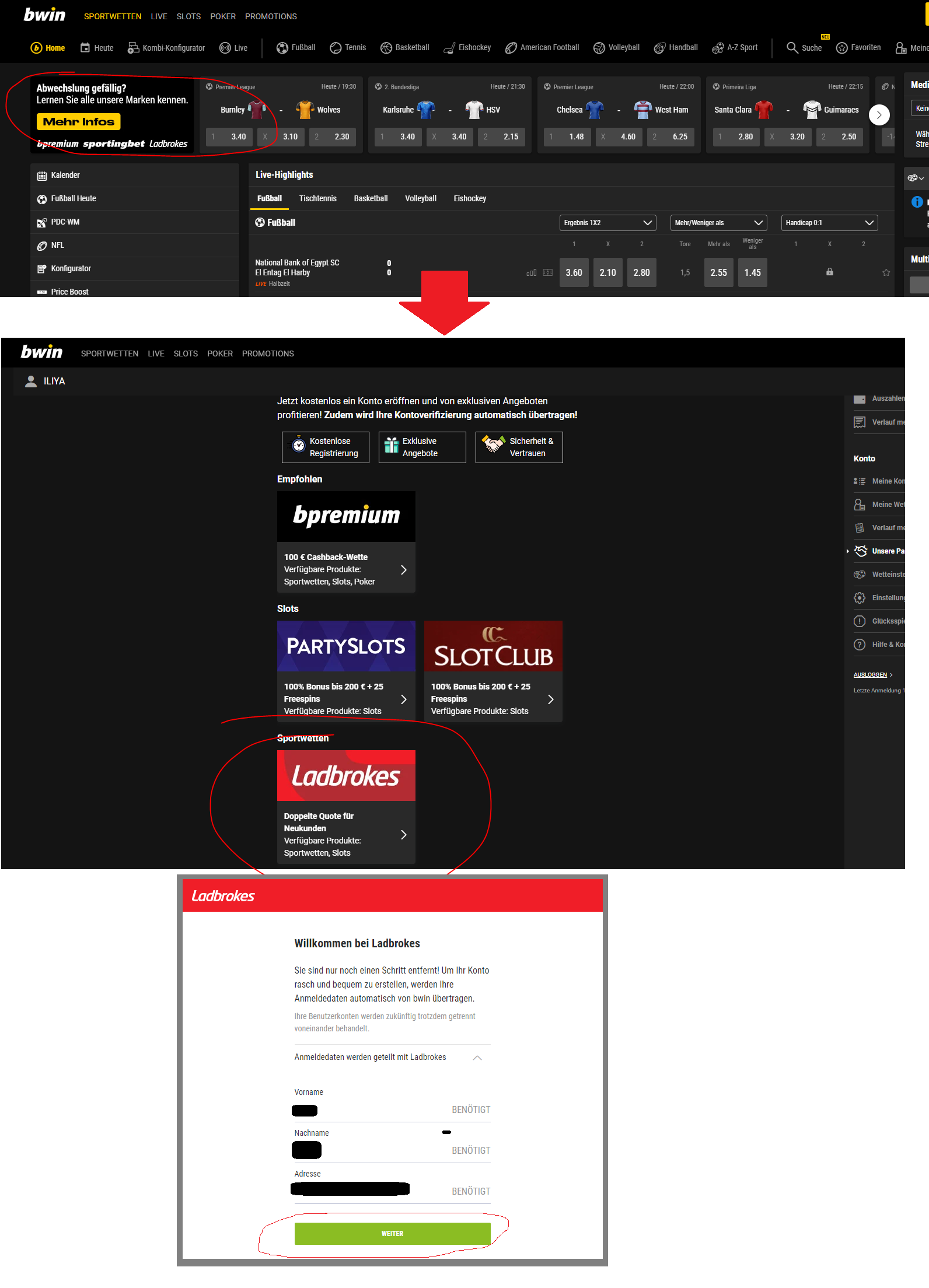Click the Adresse input field
This screenshot has height=1288, width=929.
(x=393, y=1192)
